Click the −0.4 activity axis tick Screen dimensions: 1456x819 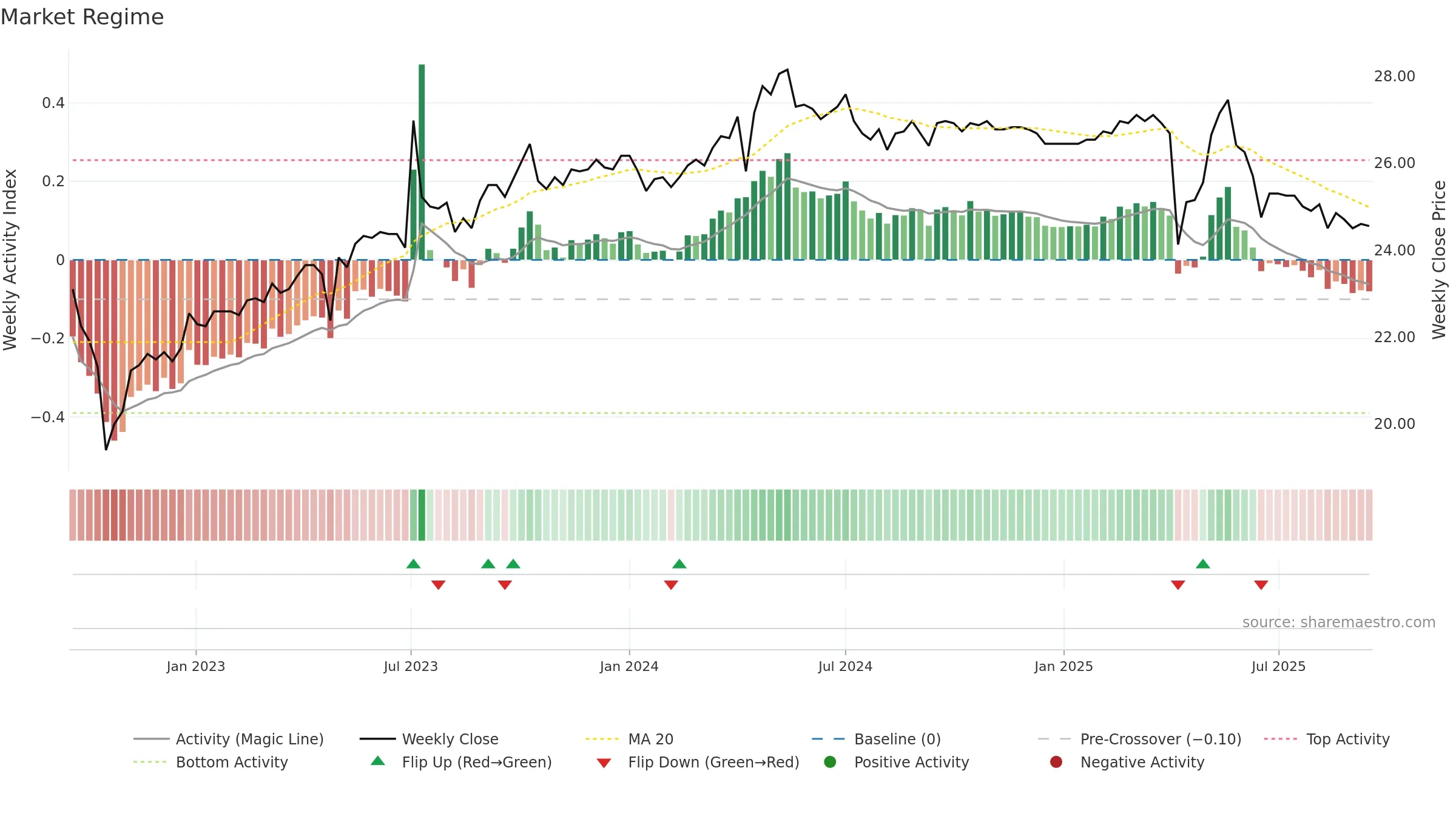(x=47, y=417)
